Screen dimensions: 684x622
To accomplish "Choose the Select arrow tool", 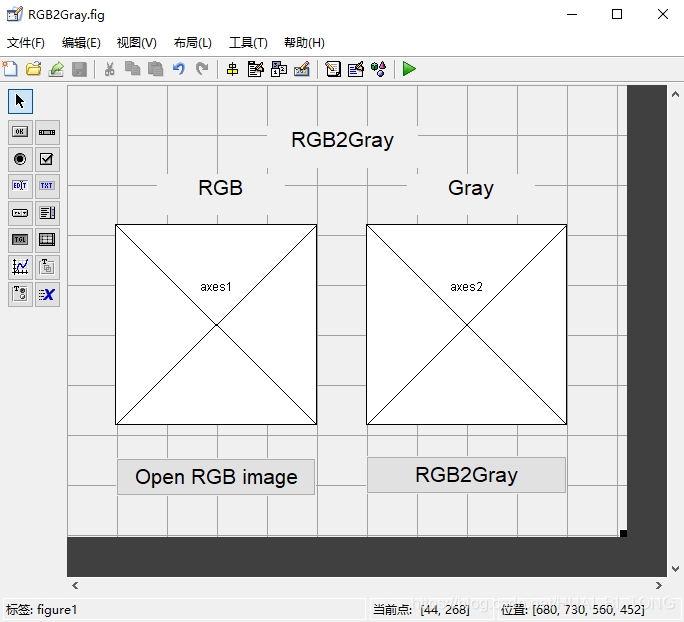I will [x=20, y=102].
